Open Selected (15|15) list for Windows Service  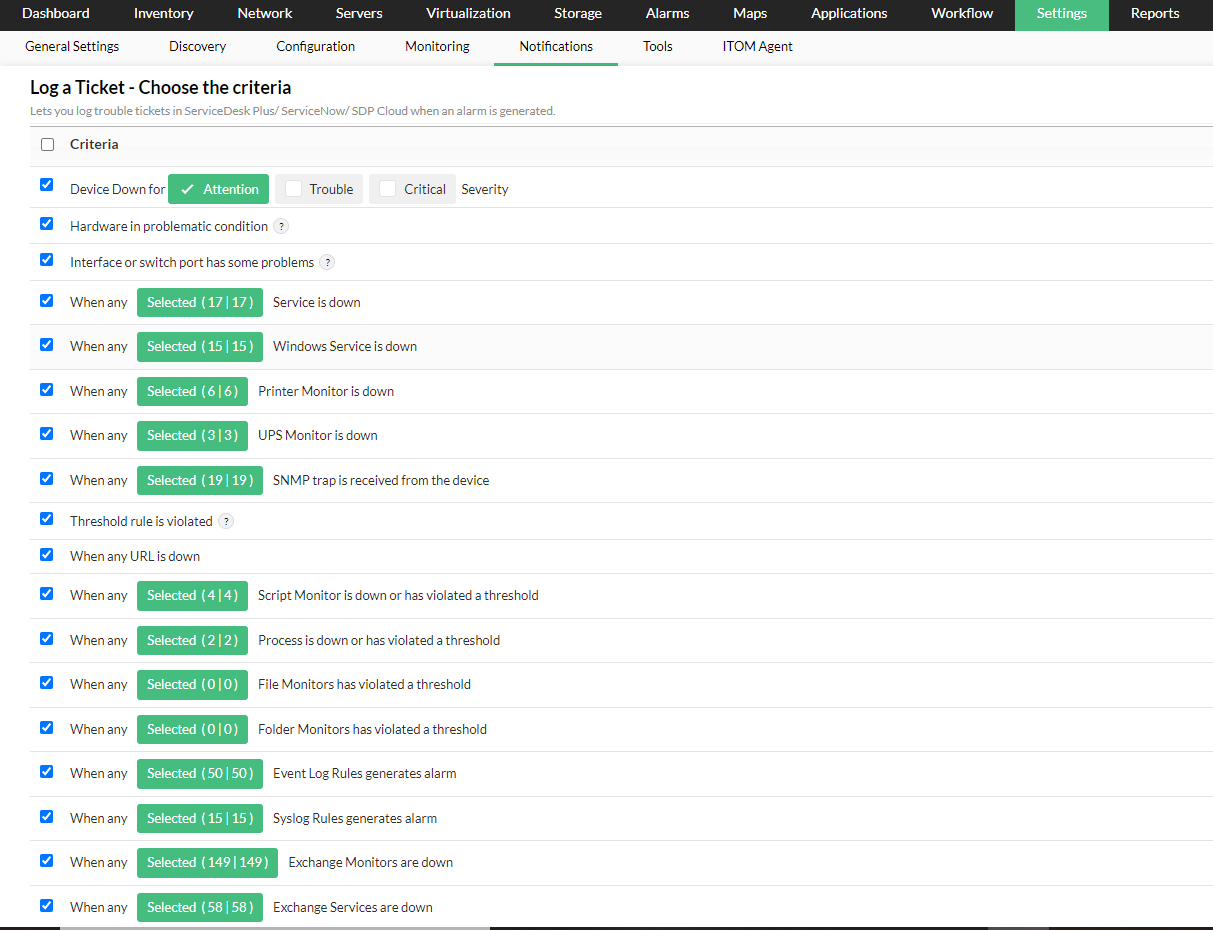[200, 346]
